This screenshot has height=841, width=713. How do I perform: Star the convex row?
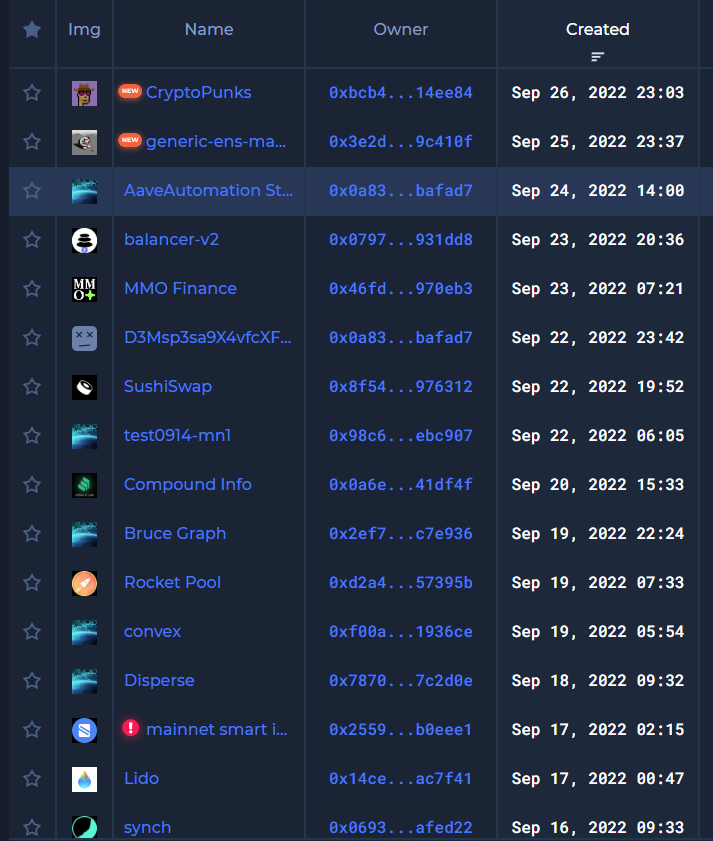32,632
